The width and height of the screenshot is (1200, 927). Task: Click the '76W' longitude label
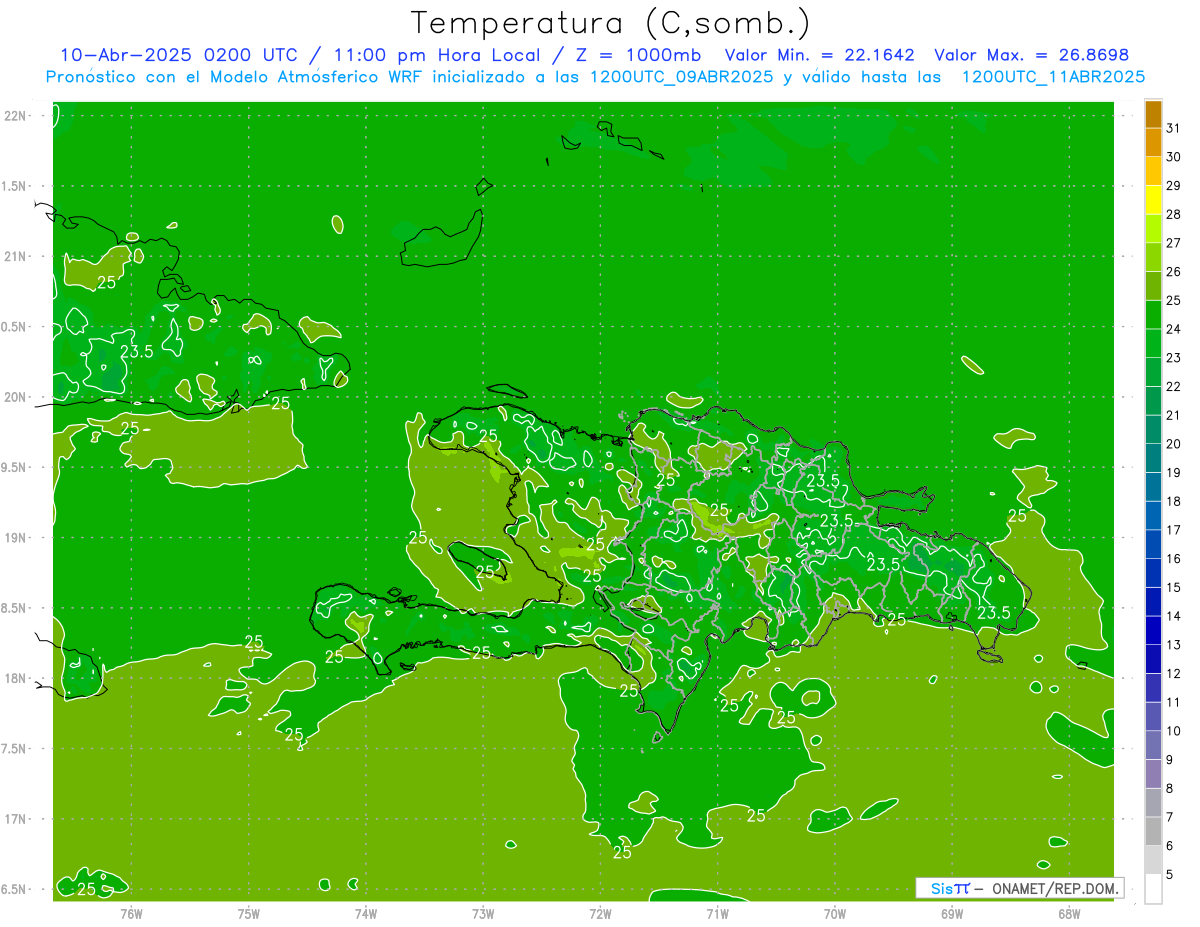131,914
